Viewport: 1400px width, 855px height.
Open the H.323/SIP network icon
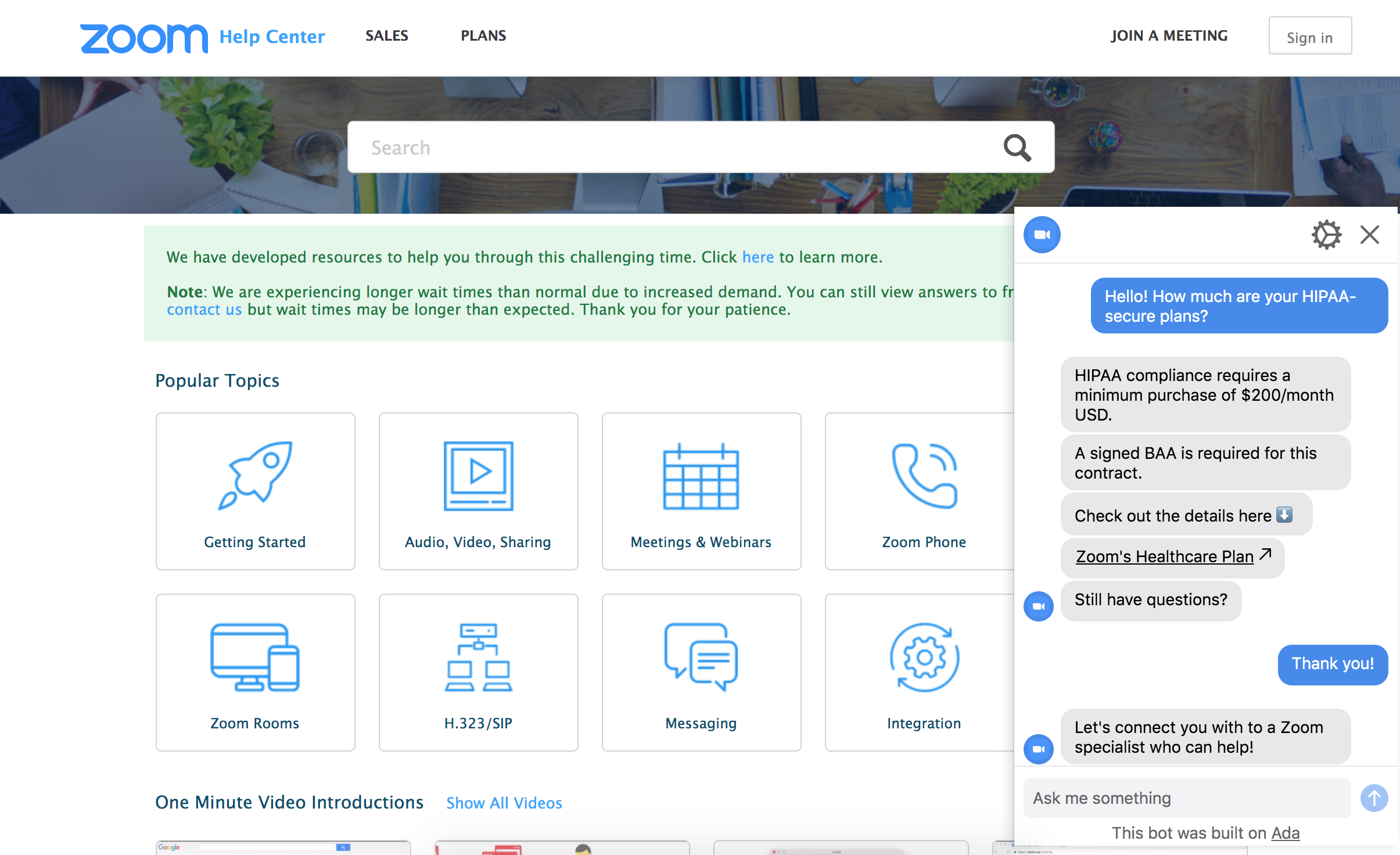[478, 657]
